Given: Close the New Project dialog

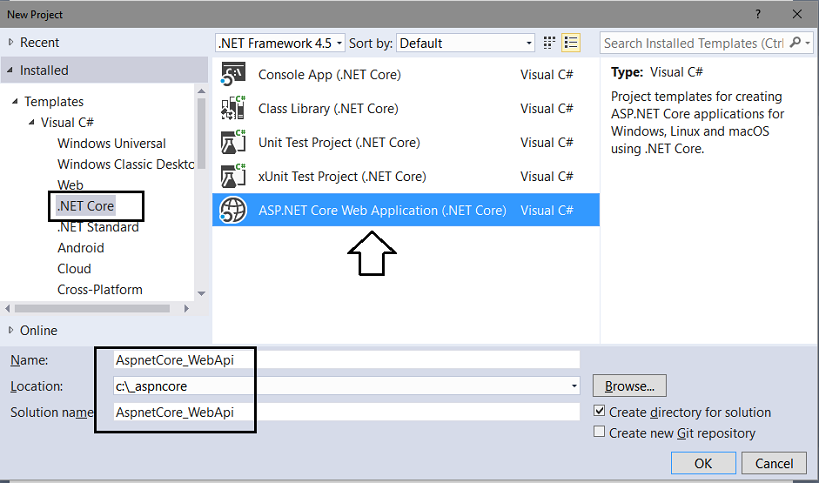Looking at the screenshot, I should (x=797, y=14).
